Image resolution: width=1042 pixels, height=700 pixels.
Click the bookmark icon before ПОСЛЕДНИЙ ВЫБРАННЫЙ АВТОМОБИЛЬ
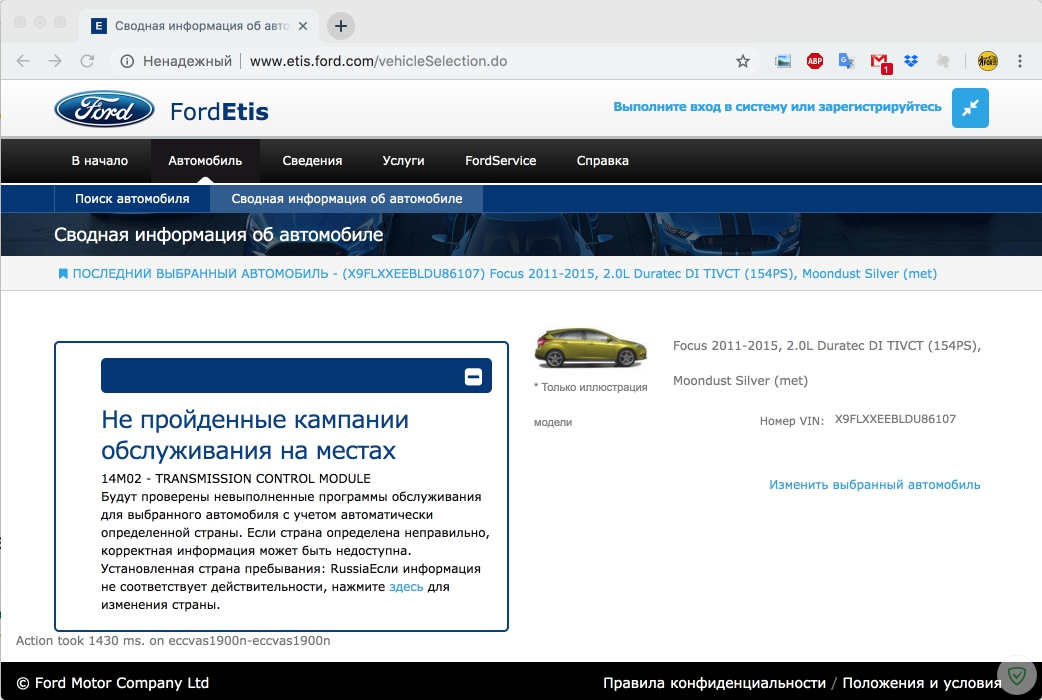click(x=63, y=274)
